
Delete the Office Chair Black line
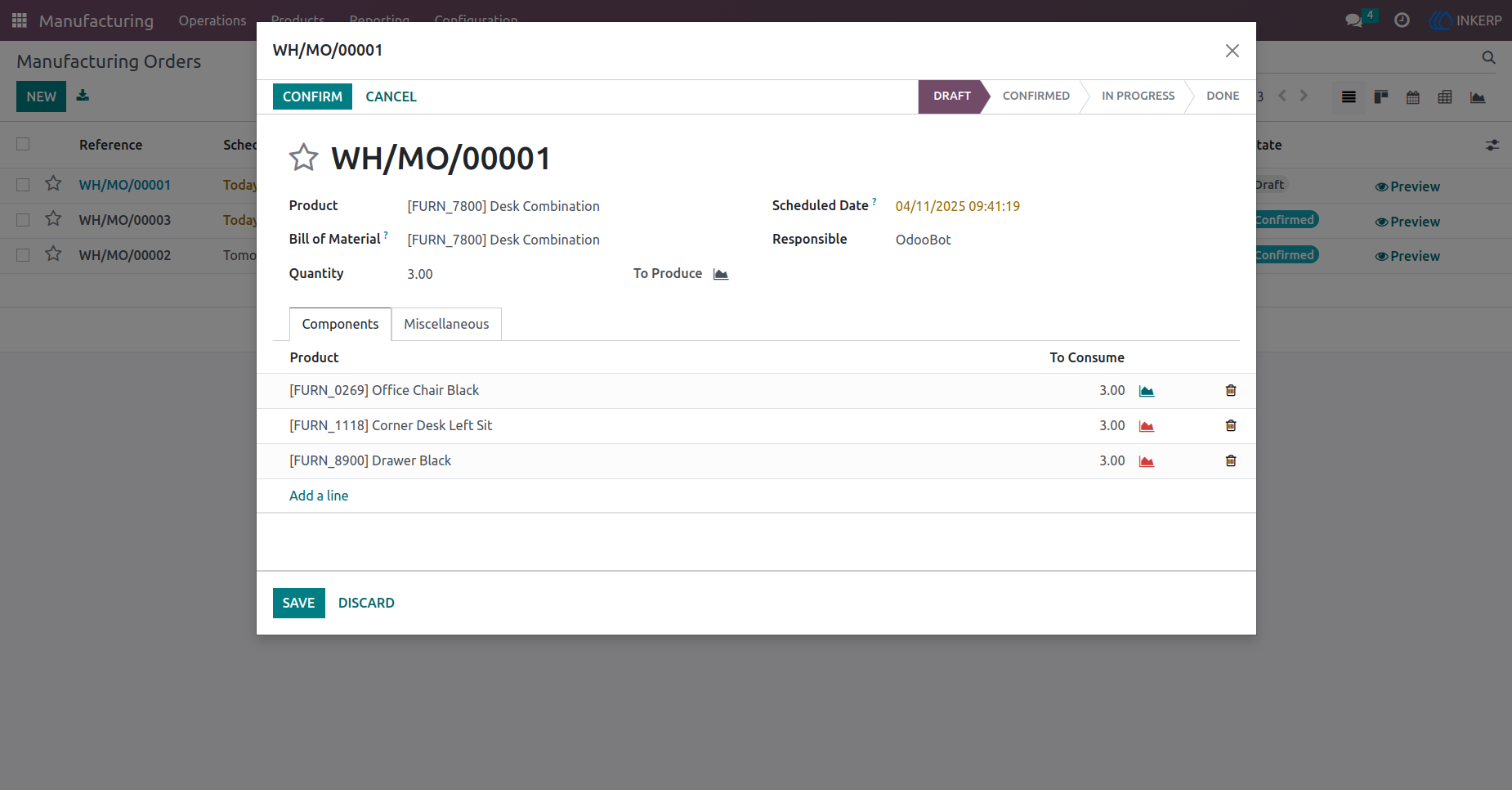pos(1231,390)
